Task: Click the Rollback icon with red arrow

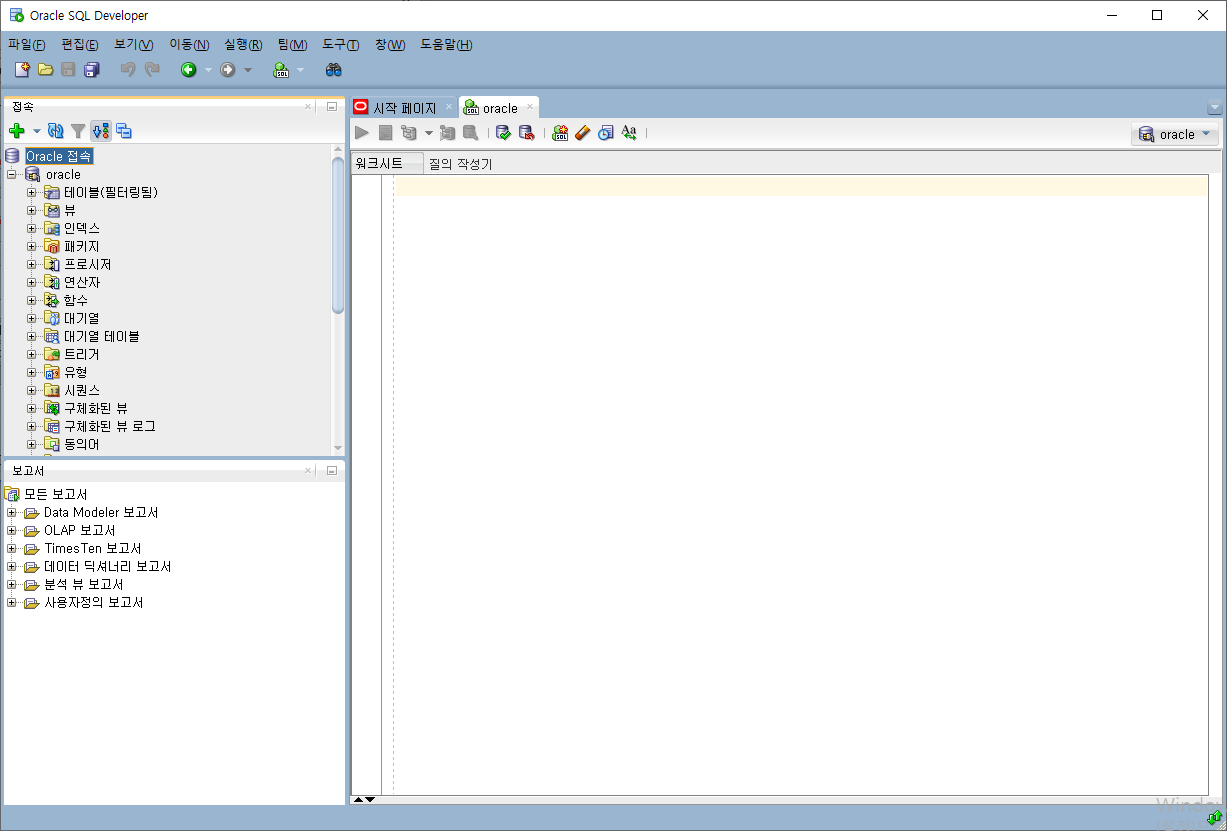Action: (527, 133)
